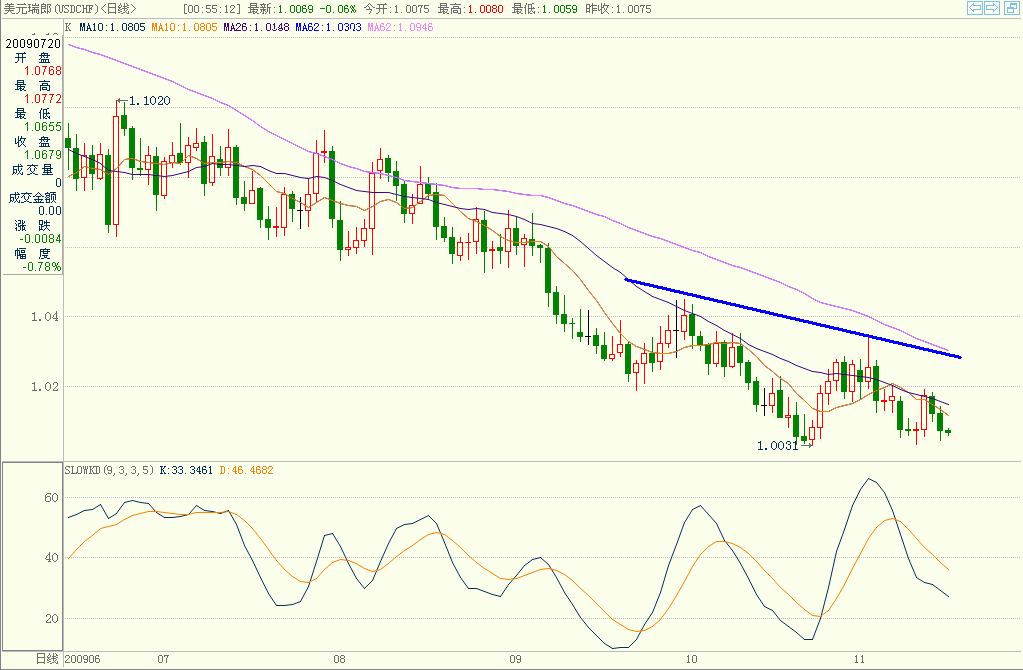Screen dimensions: 1023x670
Task: Click the 09 month marker on timeline
Action: [x=515, y=659]
